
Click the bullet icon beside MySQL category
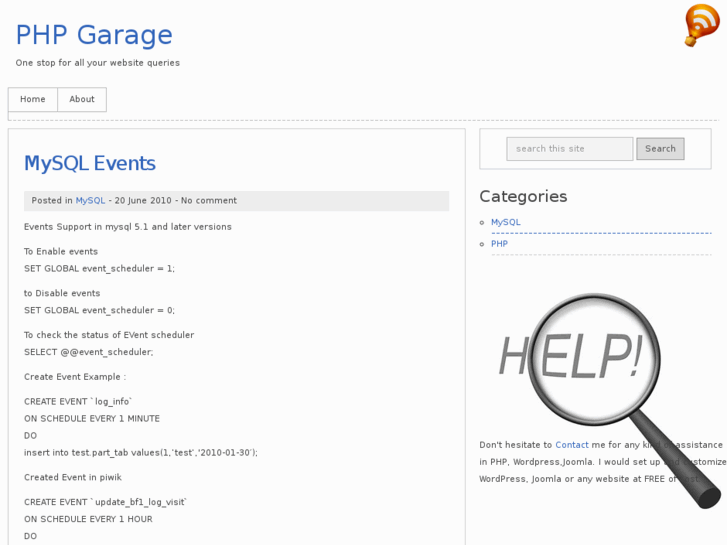[x=482, y=223]
